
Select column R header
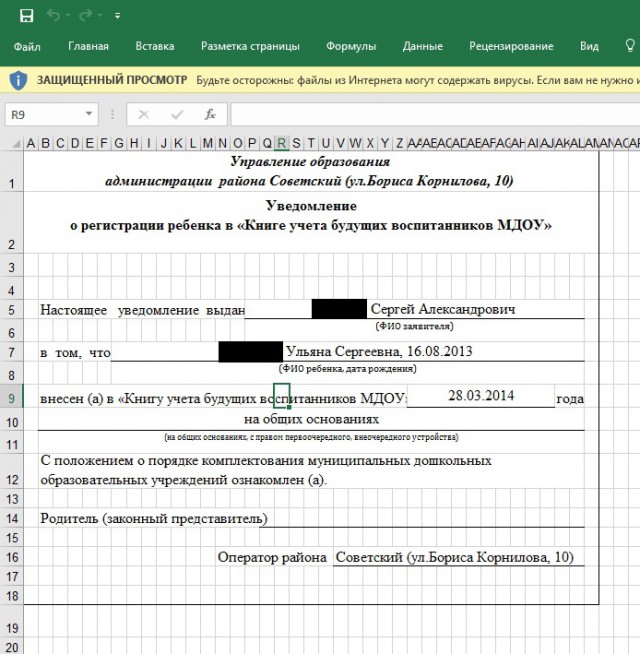tap(282, 143)
